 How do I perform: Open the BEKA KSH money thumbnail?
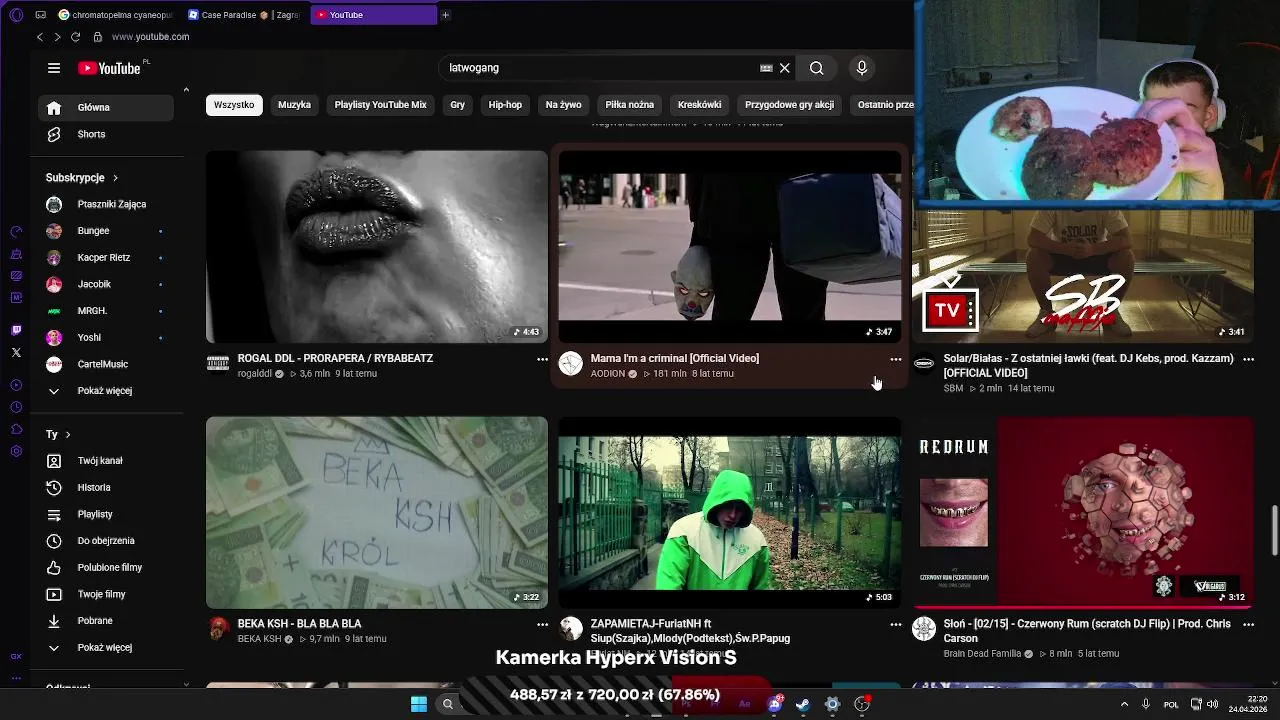377,513
